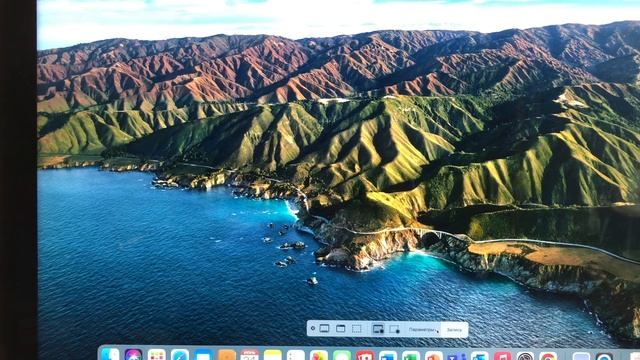Select Record Entire Screen mode icon
This screenshot has height=360, width=640.
[x=378, y=329]
